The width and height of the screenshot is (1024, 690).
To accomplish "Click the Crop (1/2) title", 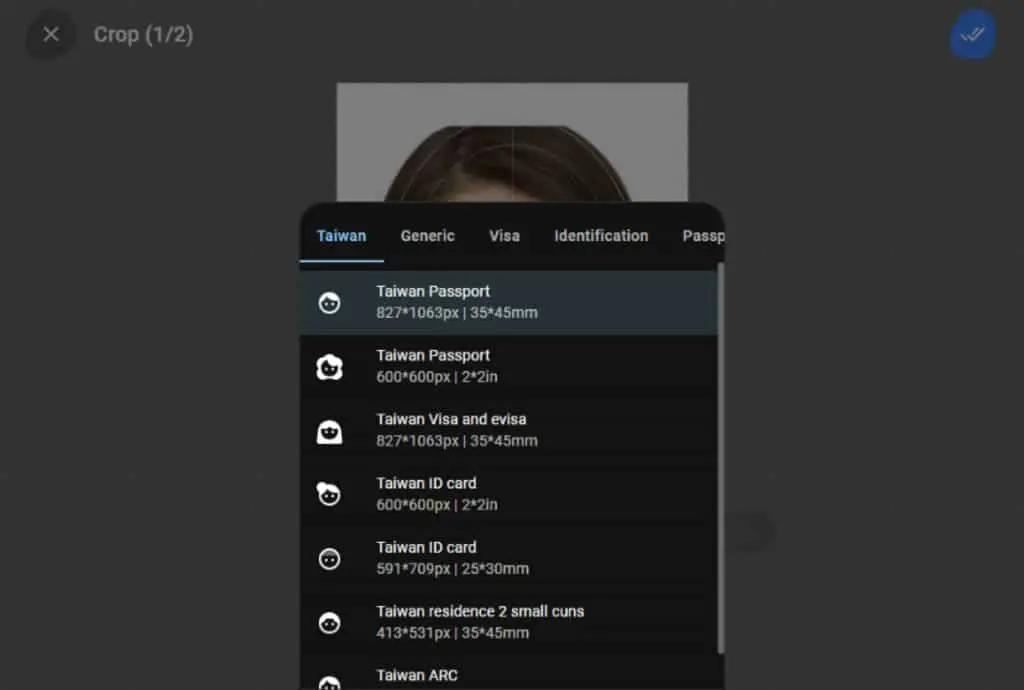I will click(x=143, y=35).
